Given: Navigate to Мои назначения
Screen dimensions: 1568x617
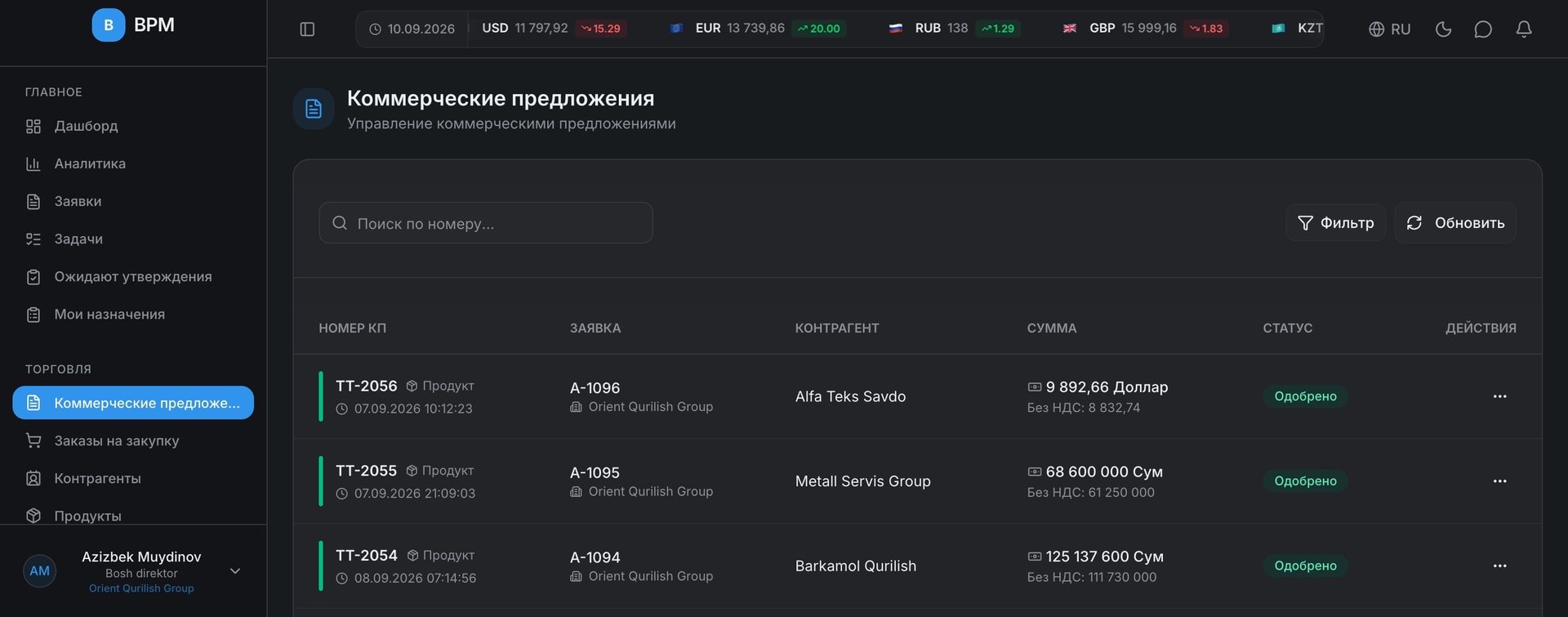Looking at the screenshot, I should pos(133,314).
